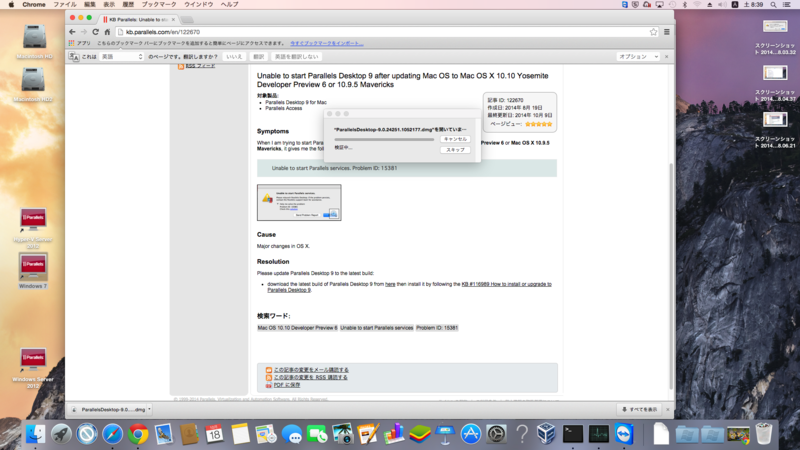Save the article as PDF link
This screenshot has height=450, width=800.
[287, 385]
